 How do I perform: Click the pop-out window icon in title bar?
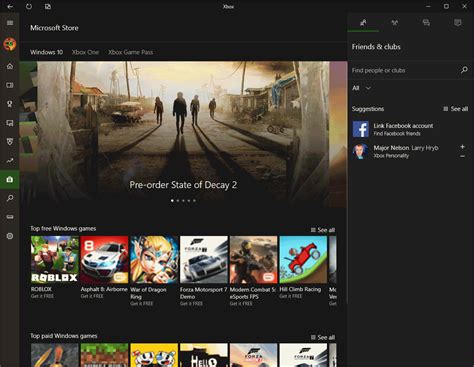pos(48,6)
